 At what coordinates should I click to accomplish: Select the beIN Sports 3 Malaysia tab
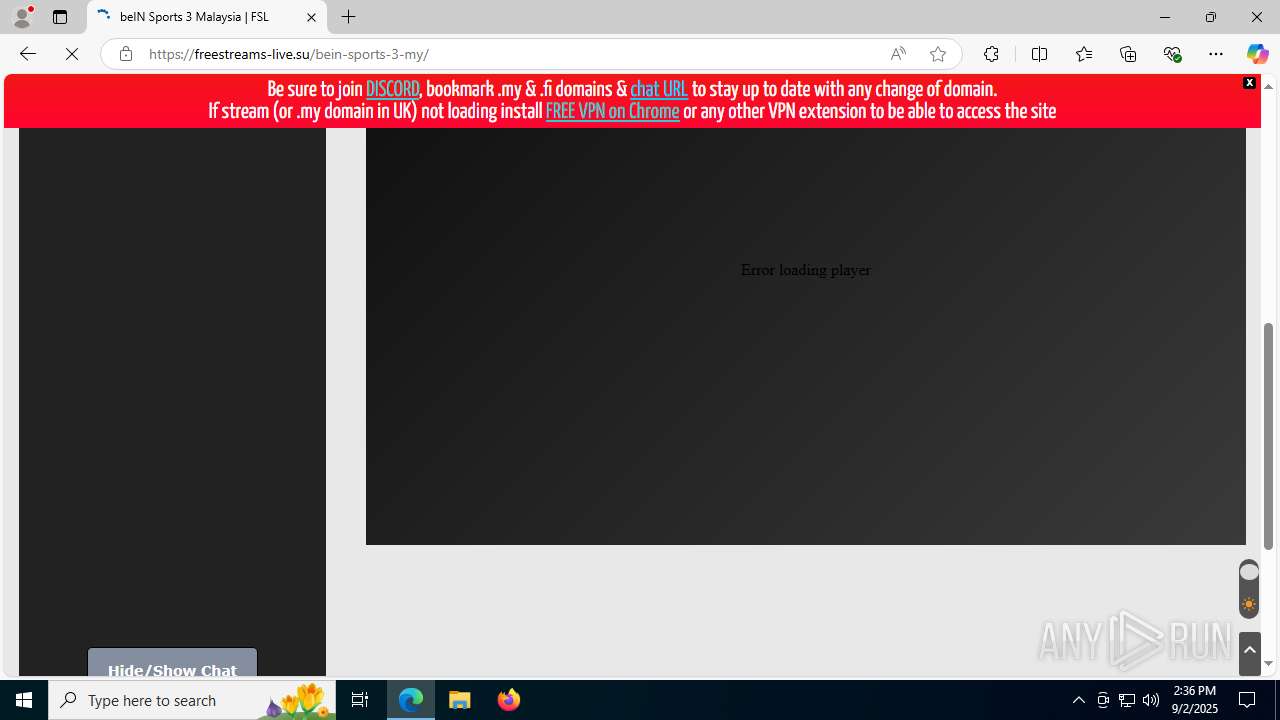207,17
